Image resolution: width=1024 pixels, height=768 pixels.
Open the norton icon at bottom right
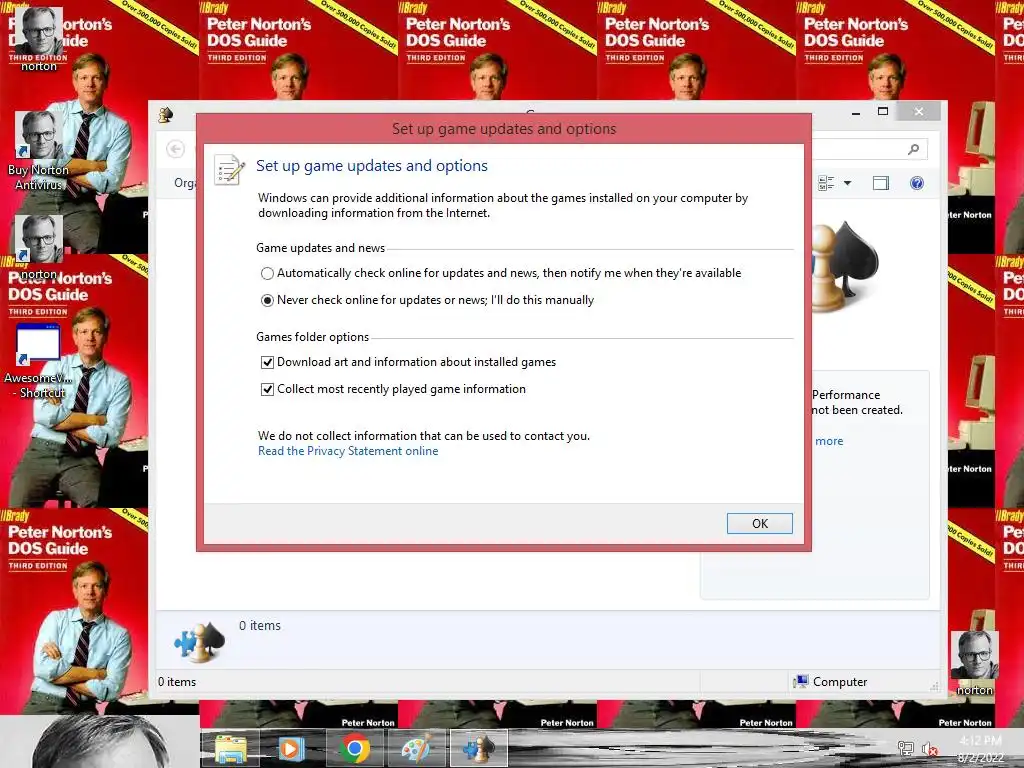[x=974, y=663]
